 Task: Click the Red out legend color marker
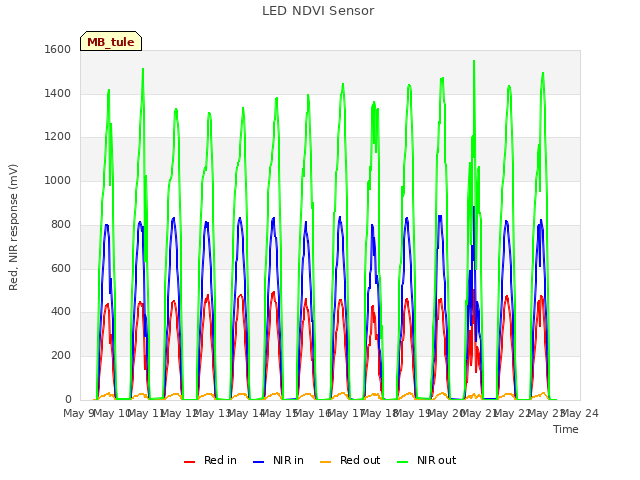point(325,462)
